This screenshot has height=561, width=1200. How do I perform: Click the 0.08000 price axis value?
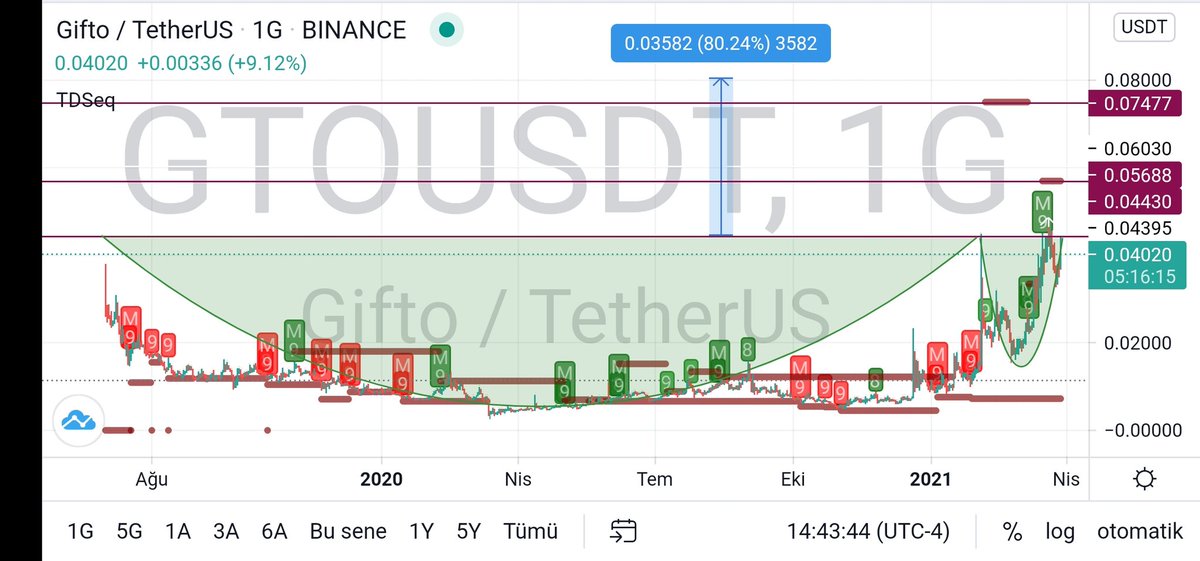pos(1139,80)
